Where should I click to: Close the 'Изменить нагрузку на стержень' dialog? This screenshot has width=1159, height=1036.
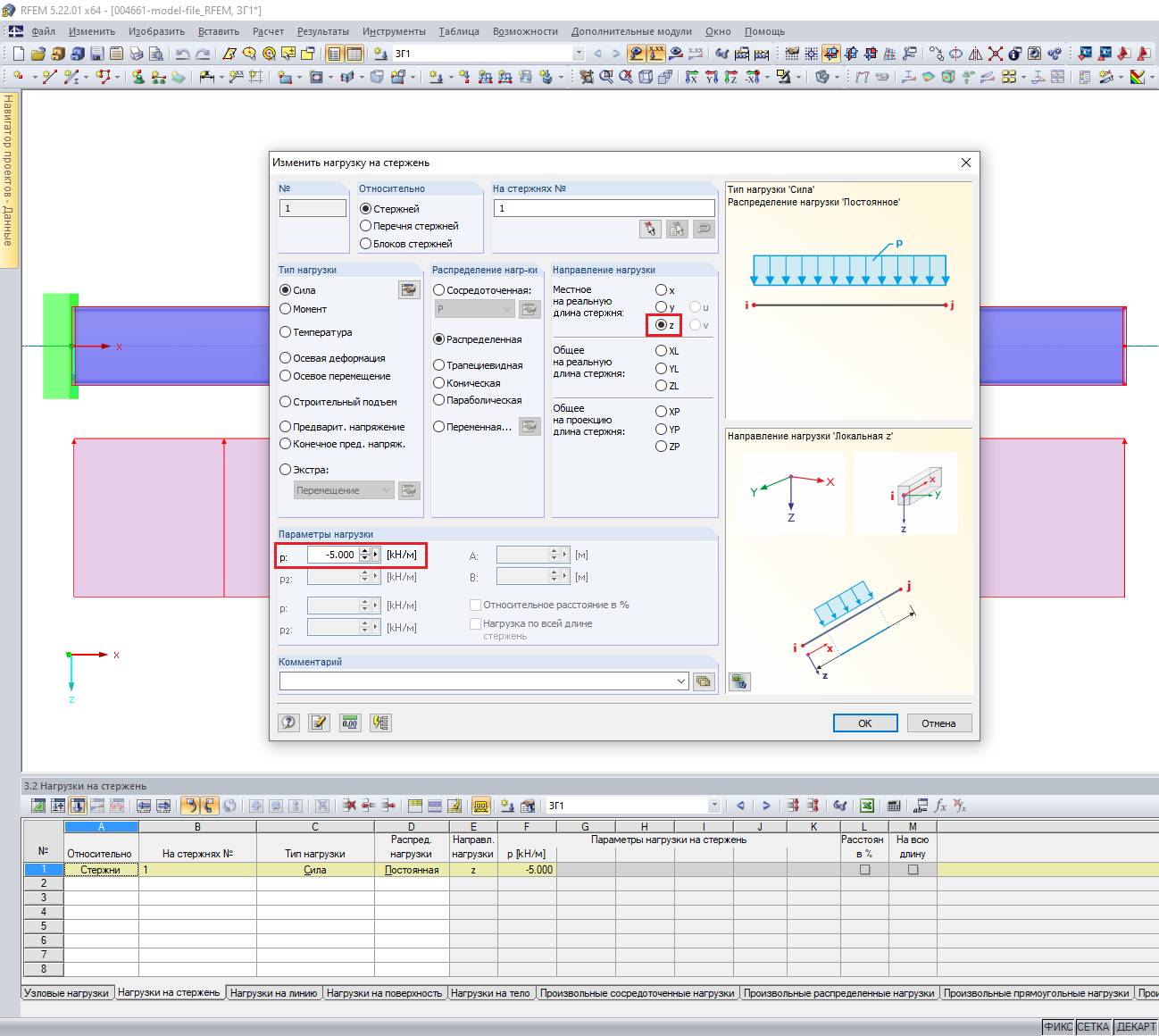click(x=965, y=163)
